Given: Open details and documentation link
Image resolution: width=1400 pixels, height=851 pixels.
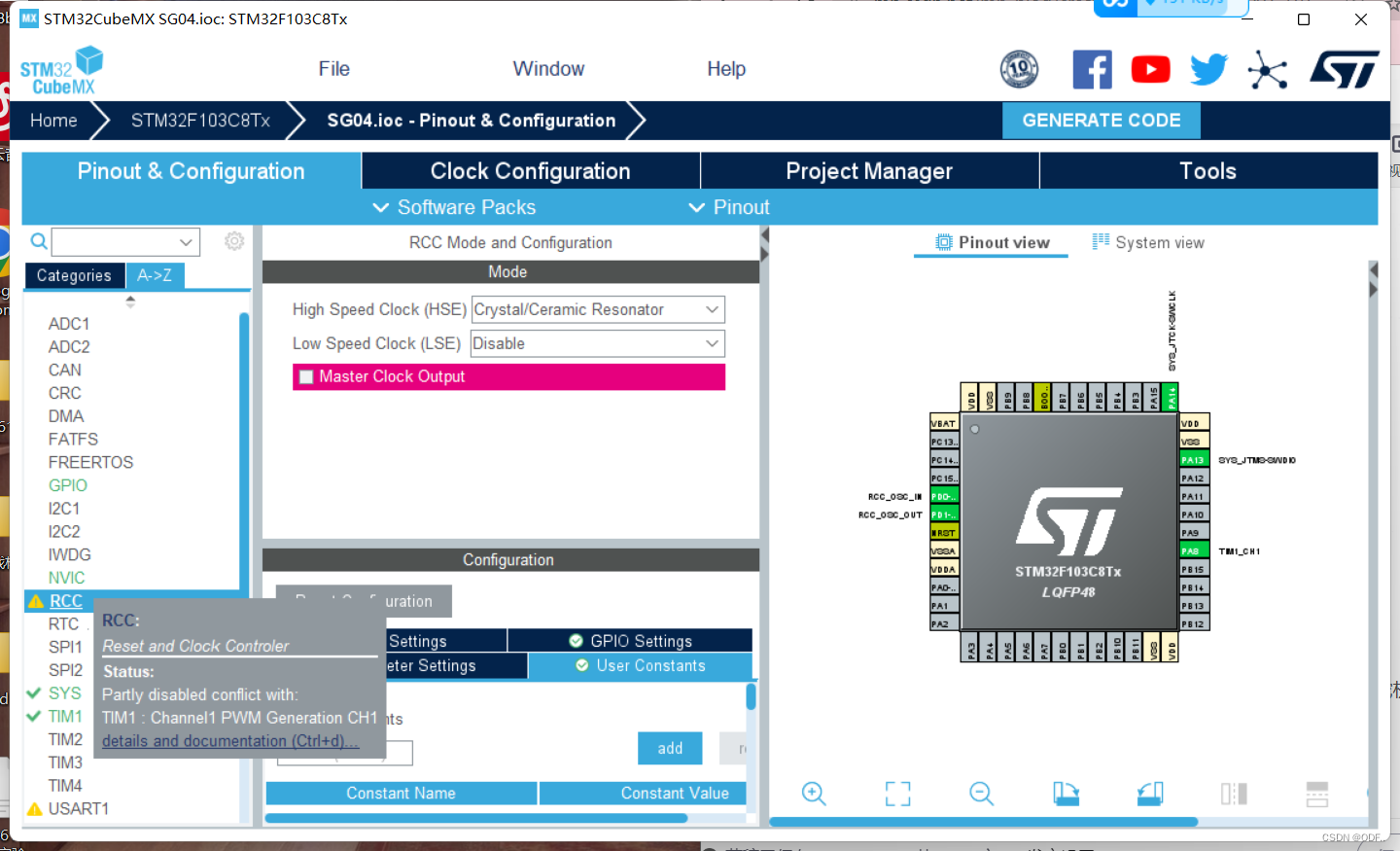Looking at the screenshot, I should [x=230, y=741].
